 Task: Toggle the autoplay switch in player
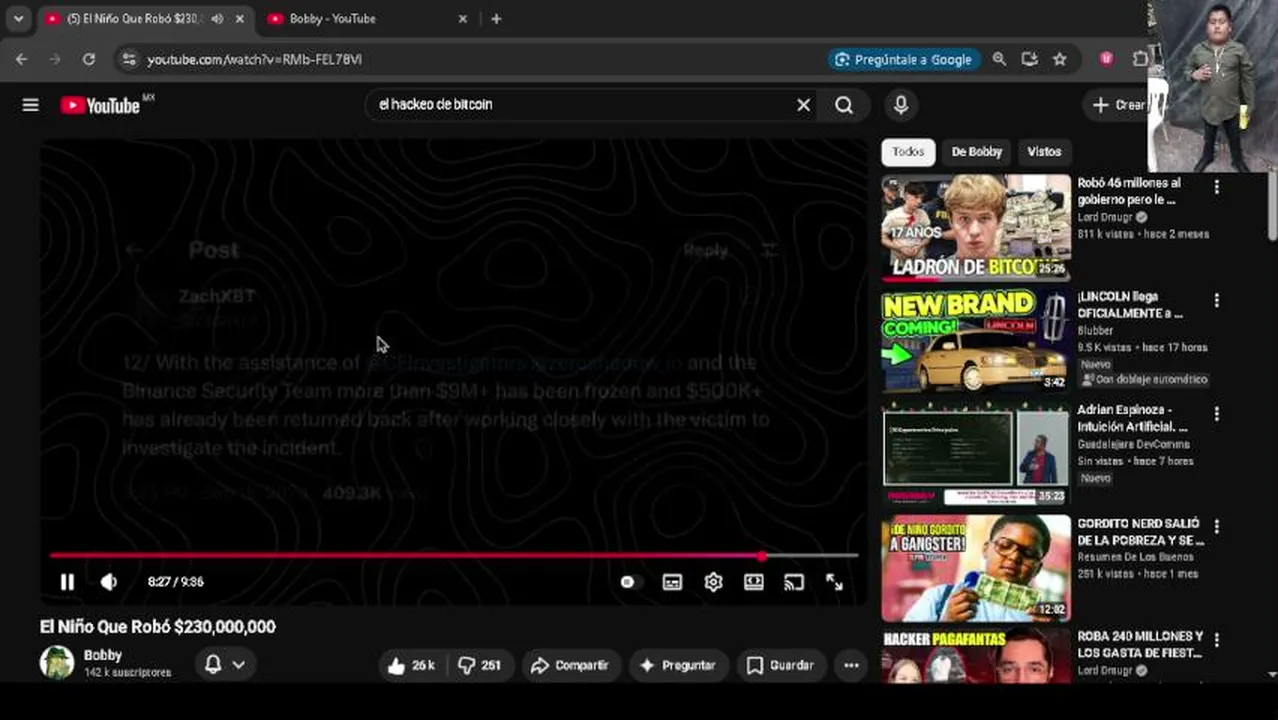point(627,582)
